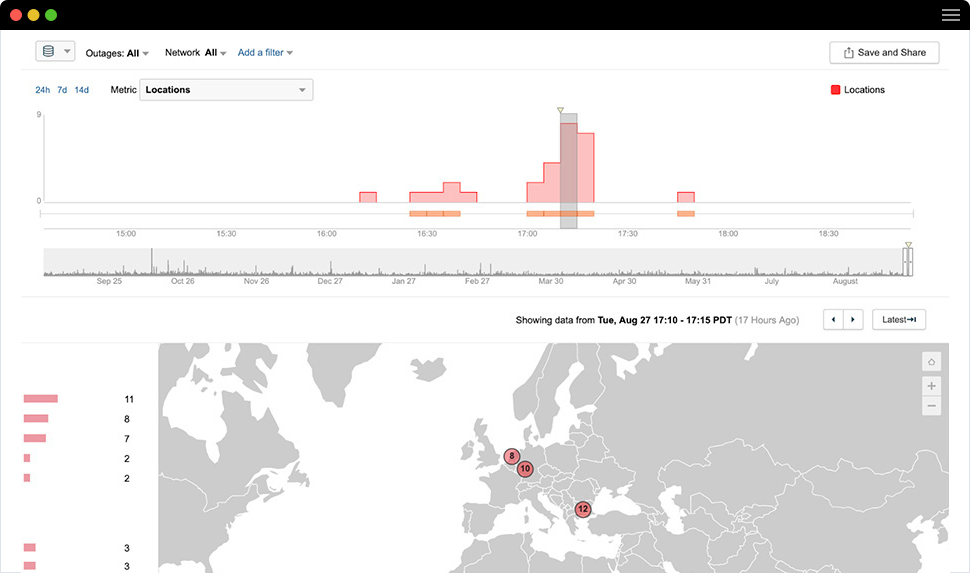Expand the Outages filter dropdown
The image size is (970, 573).
pos(124,53)
